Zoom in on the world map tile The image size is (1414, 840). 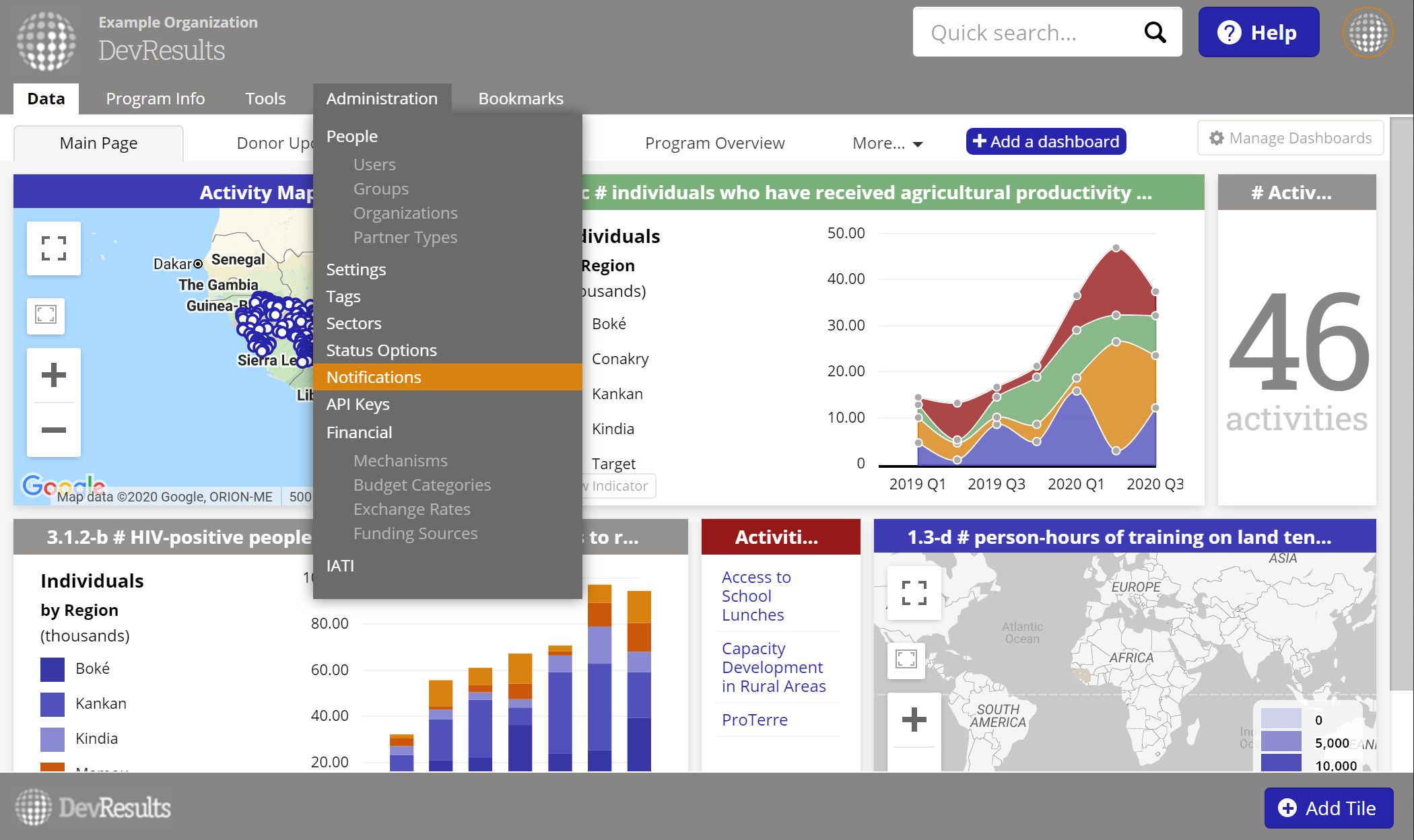(914, 719)
